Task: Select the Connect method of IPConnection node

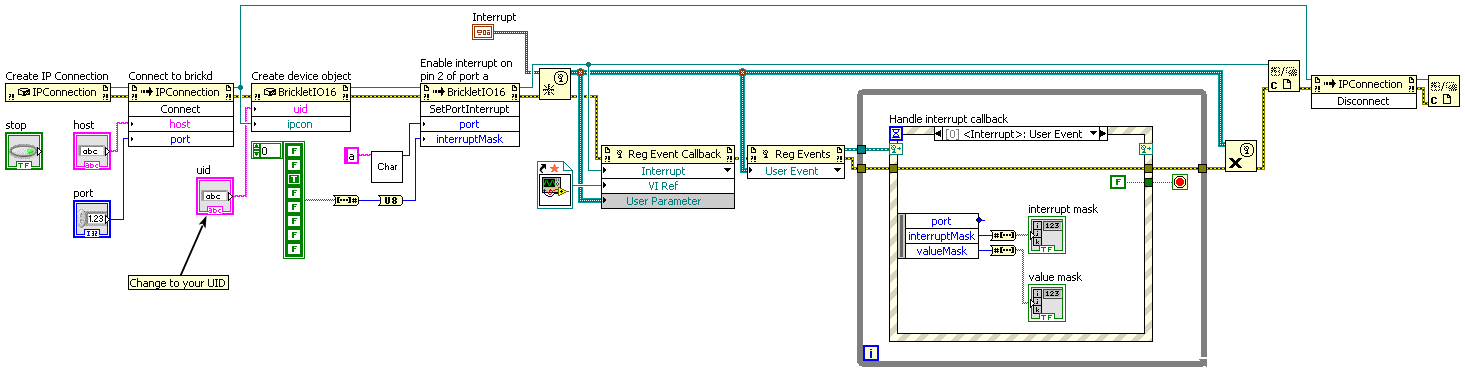Action: click(x=180, y=109)
